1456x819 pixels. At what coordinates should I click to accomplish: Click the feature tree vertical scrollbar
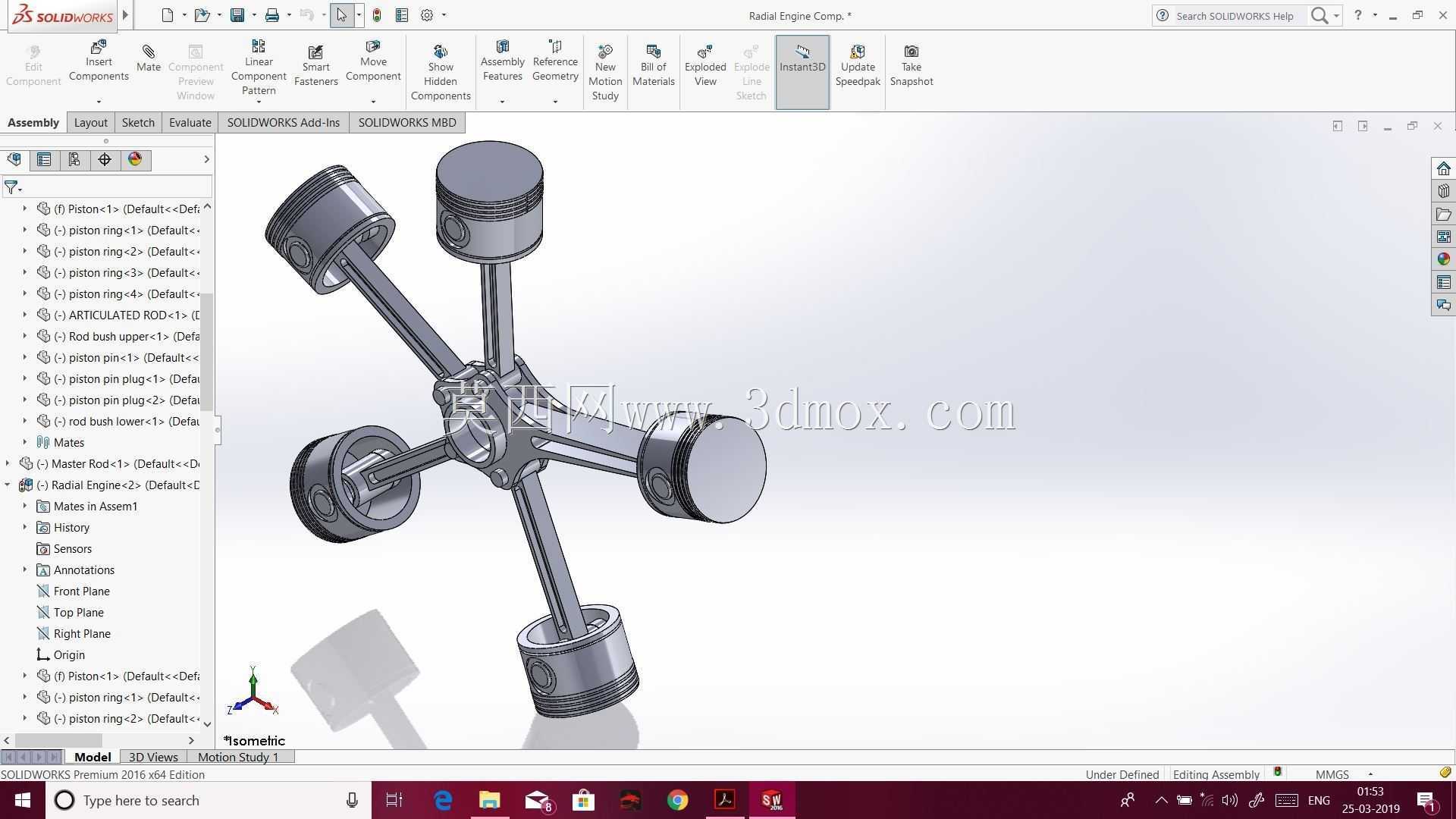coord(206,352)
